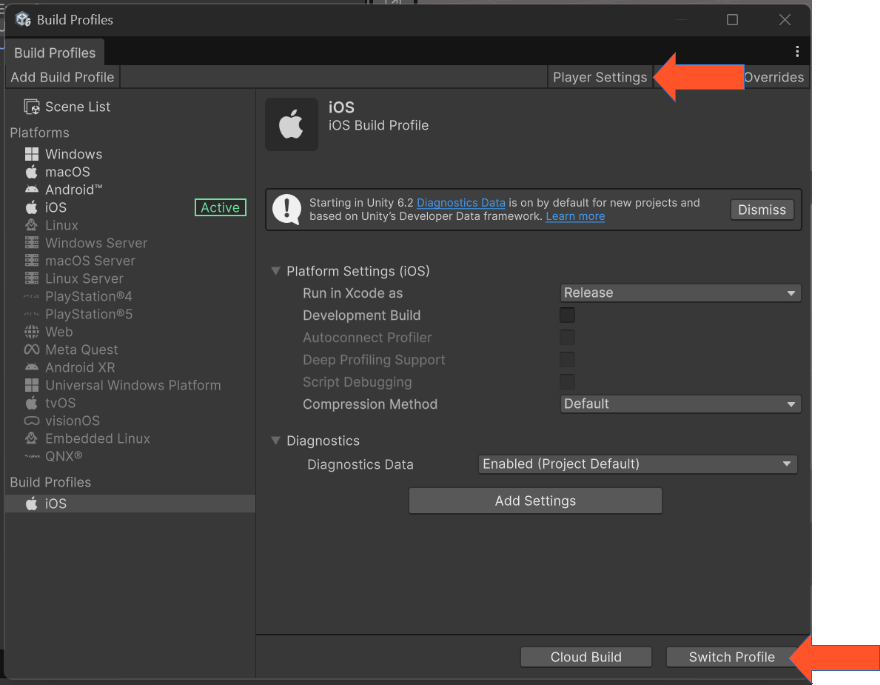Toggle the Script Debugging checkbox
Image resolution: width=880 pixels, height=685 pixels.
pos(567,382)
